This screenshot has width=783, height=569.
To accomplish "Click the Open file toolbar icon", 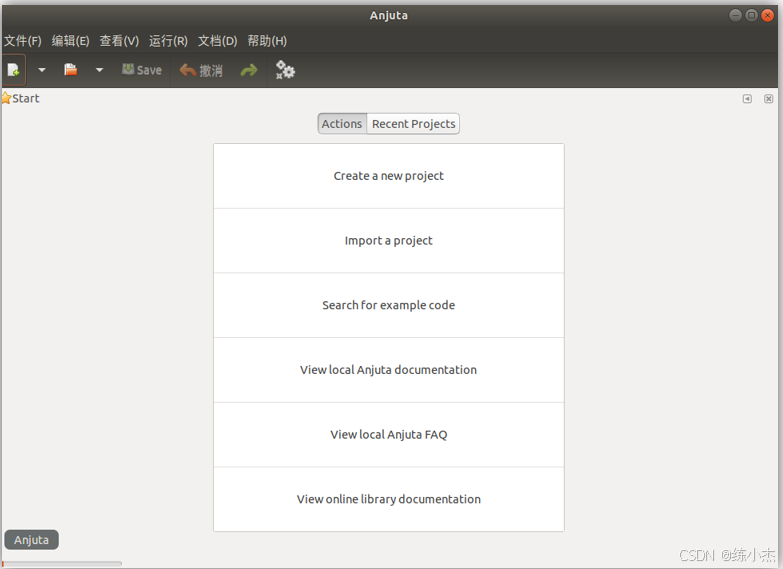I will tap(70, 70).
